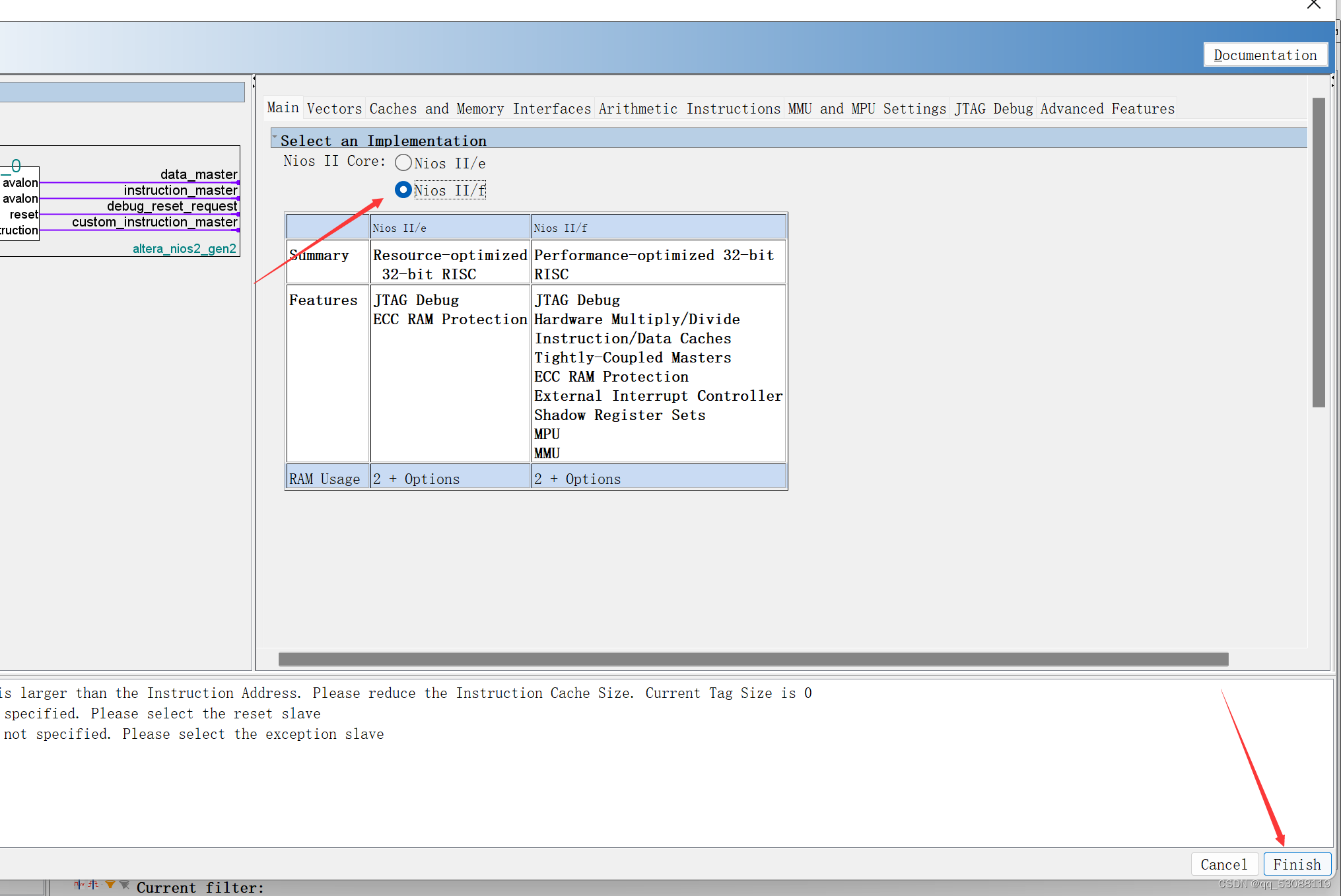Open the JTAG Debug tab
This screenshot has width=1341, height=896.
click(x=994, y=109)
